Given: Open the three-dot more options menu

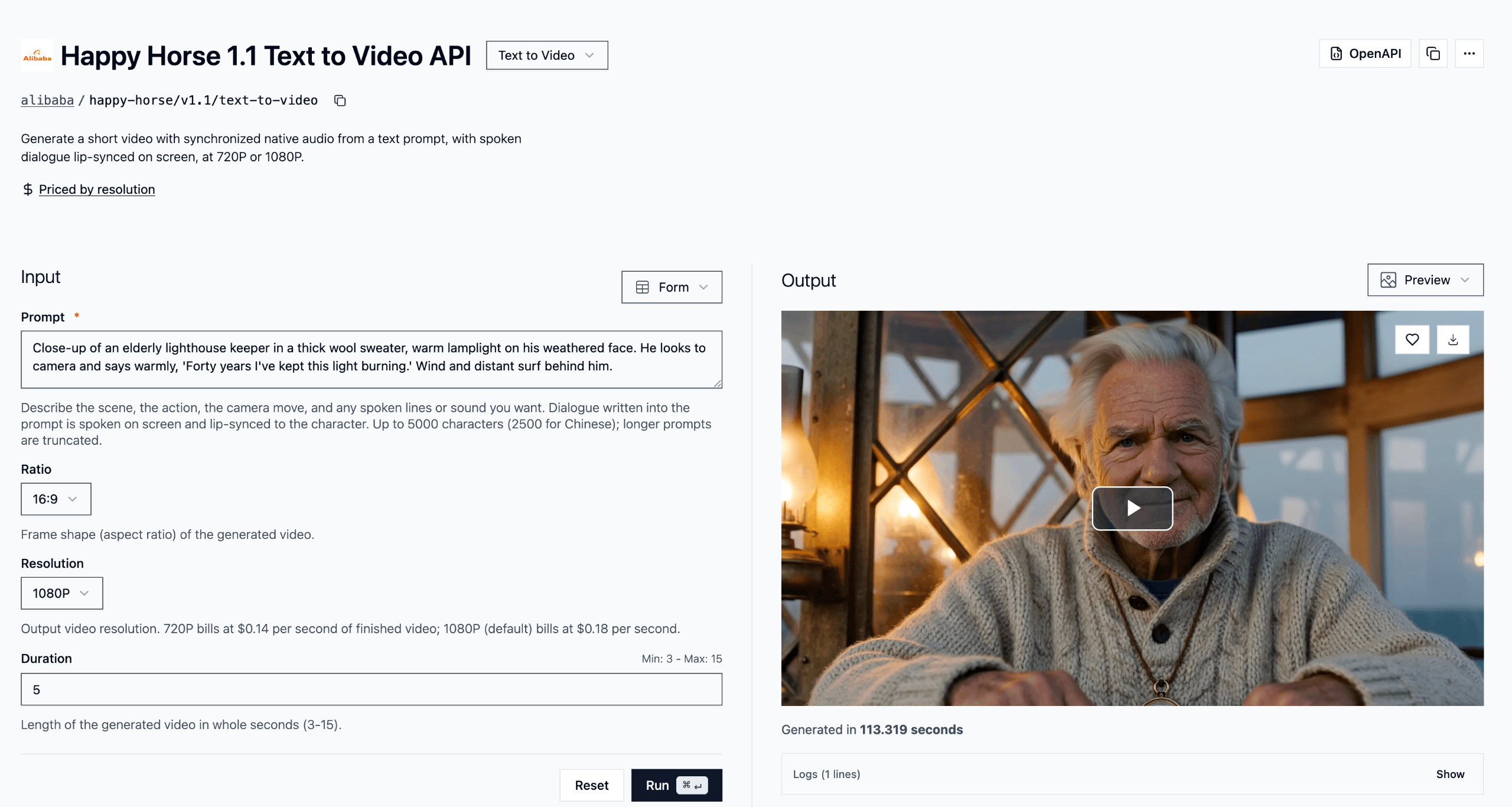Looking at the screenshot, I should coord(1469,54).
